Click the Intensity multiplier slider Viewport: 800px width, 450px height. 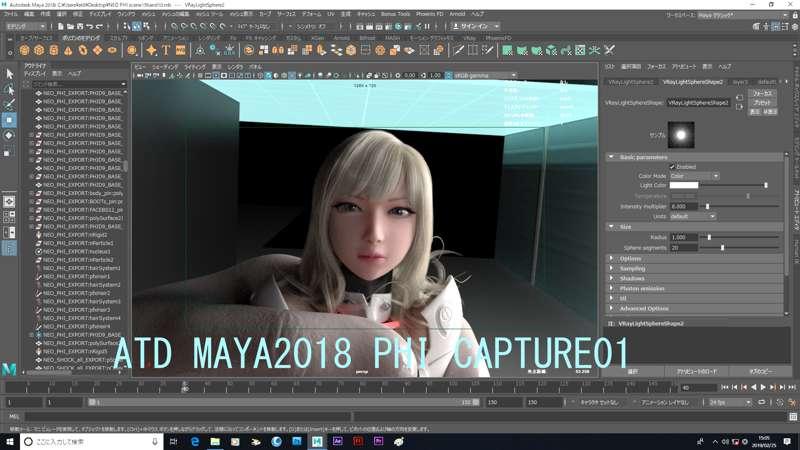740,207
